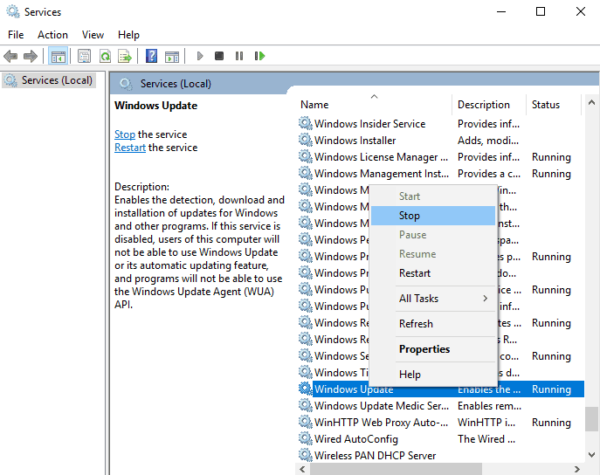600x475 pixels.
Task: Select Windows Update Medic Ser... row
Action: point(441,405)
